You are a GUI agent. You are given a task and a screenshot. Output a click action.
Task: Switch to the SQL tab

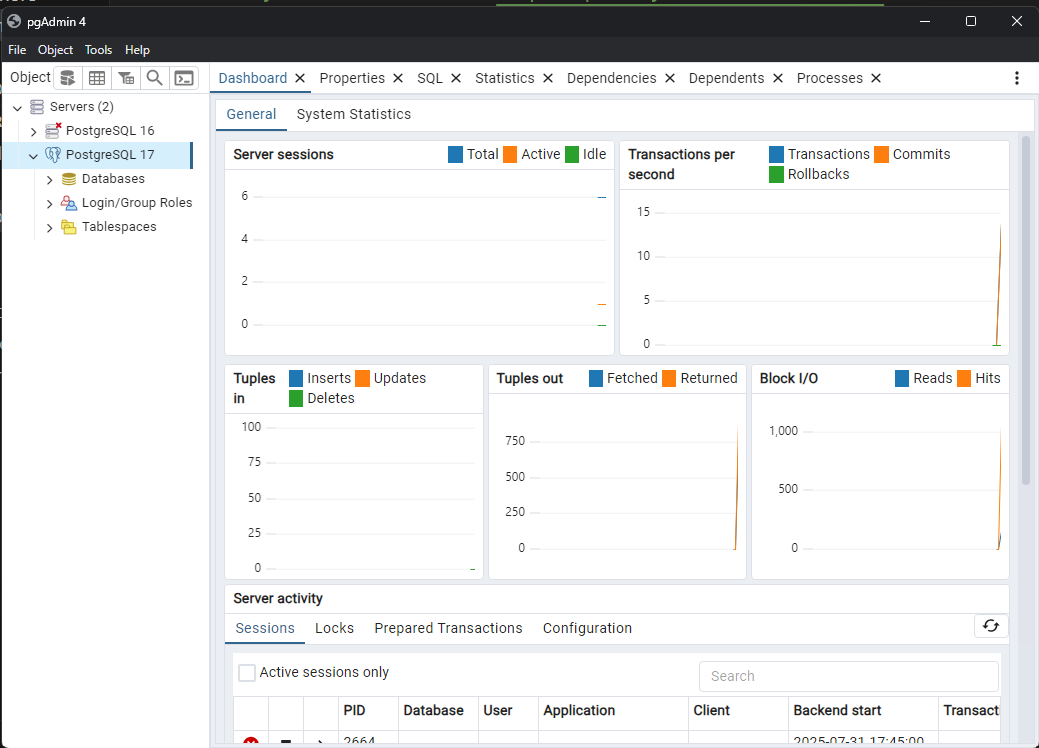[x=429, y=78]
